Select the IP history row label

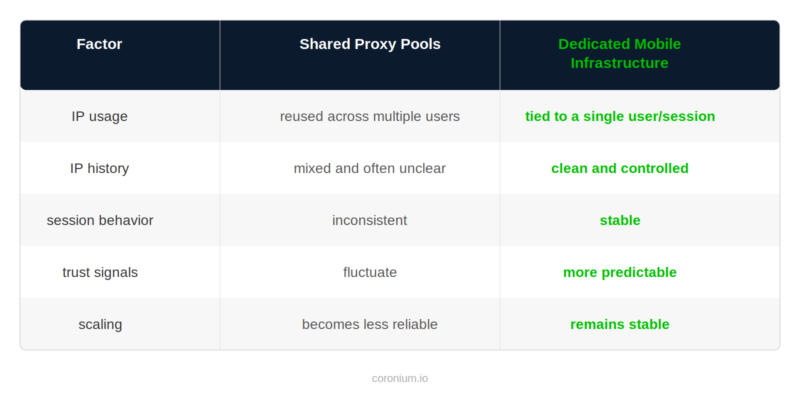pyautogui.click(x=100, y=168)
